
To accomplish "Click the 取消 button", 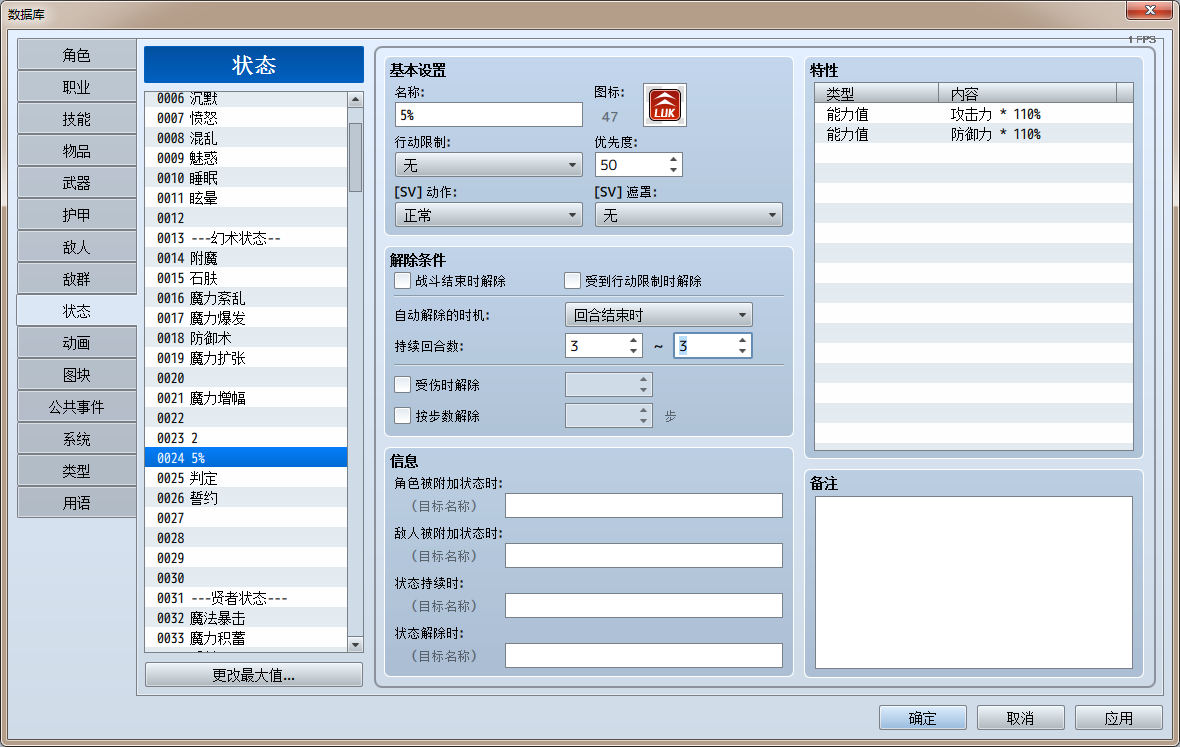I will click(x=1020, y=718).
